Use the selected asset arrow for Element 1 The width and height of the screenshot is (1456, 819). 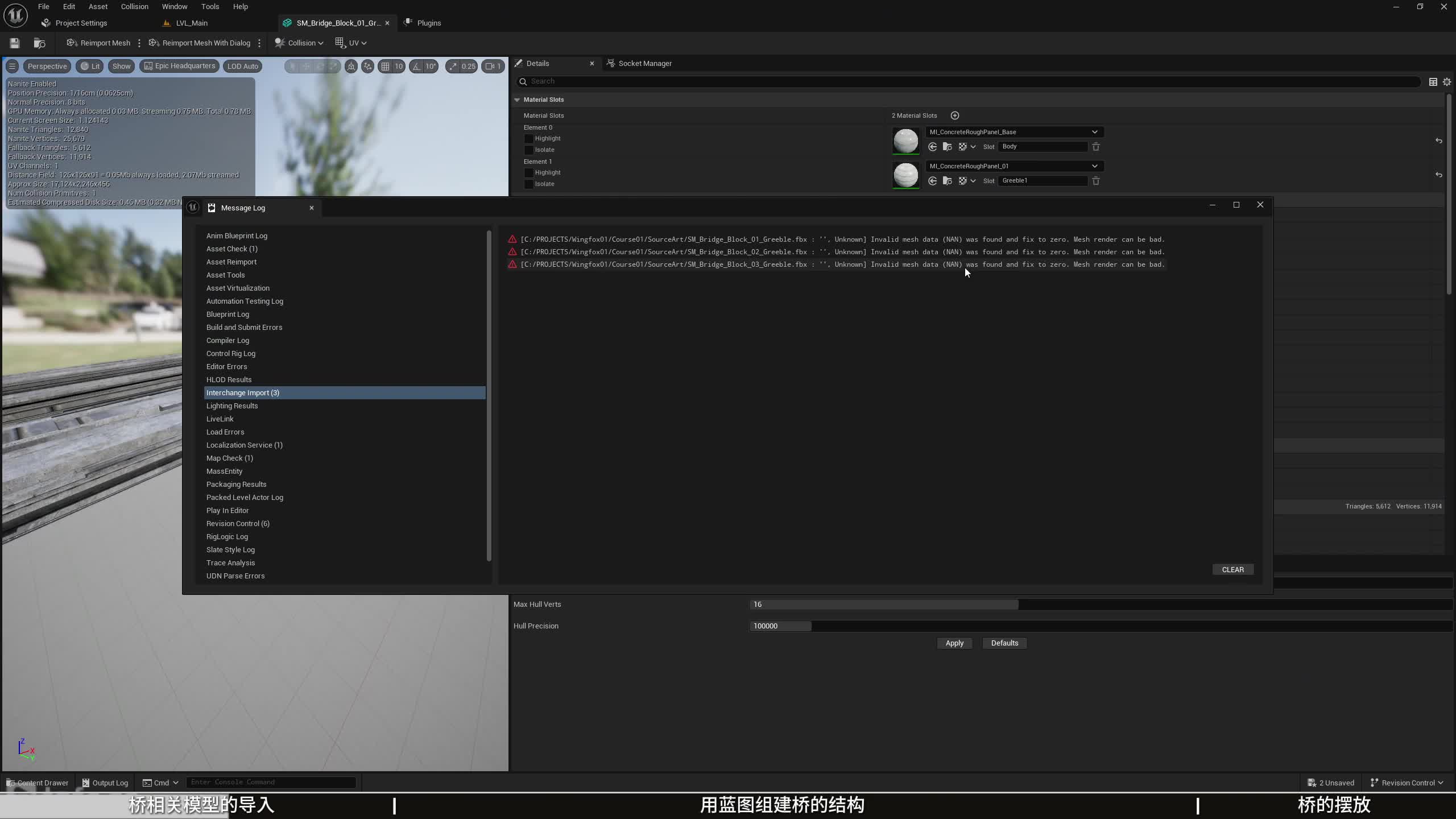(932, 181)
